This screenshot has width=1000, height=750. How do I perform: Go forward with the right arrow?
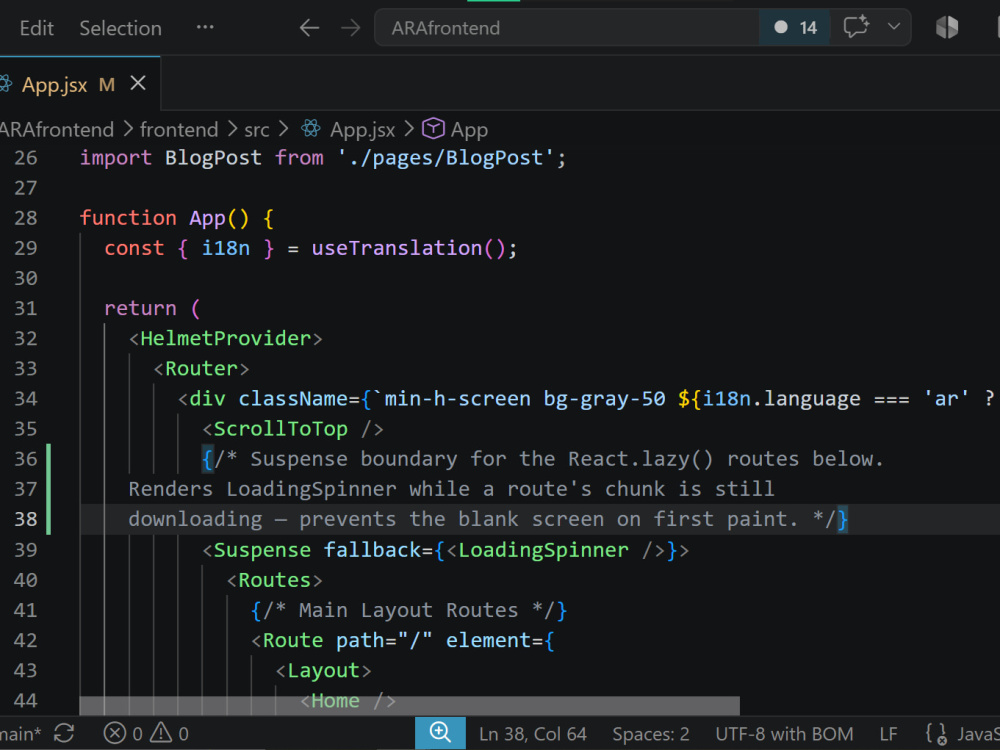[351, 28]
